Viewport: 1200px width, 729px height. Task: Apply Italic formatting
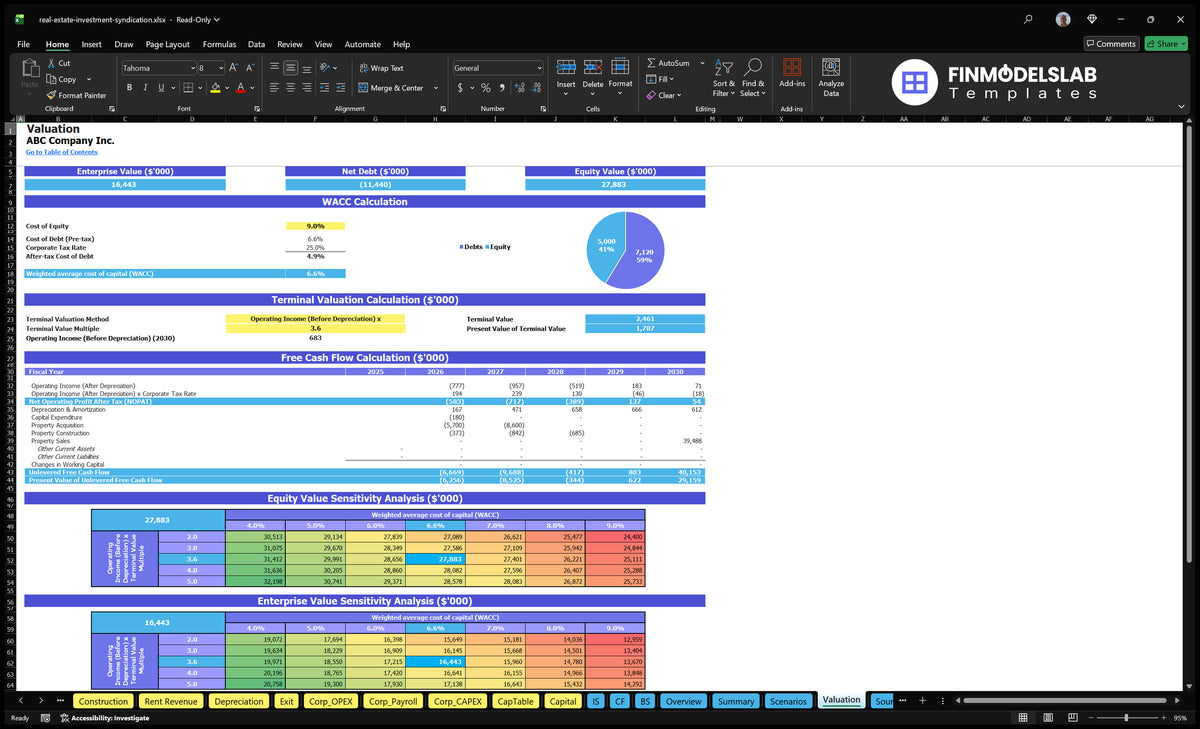click(145, 88)
